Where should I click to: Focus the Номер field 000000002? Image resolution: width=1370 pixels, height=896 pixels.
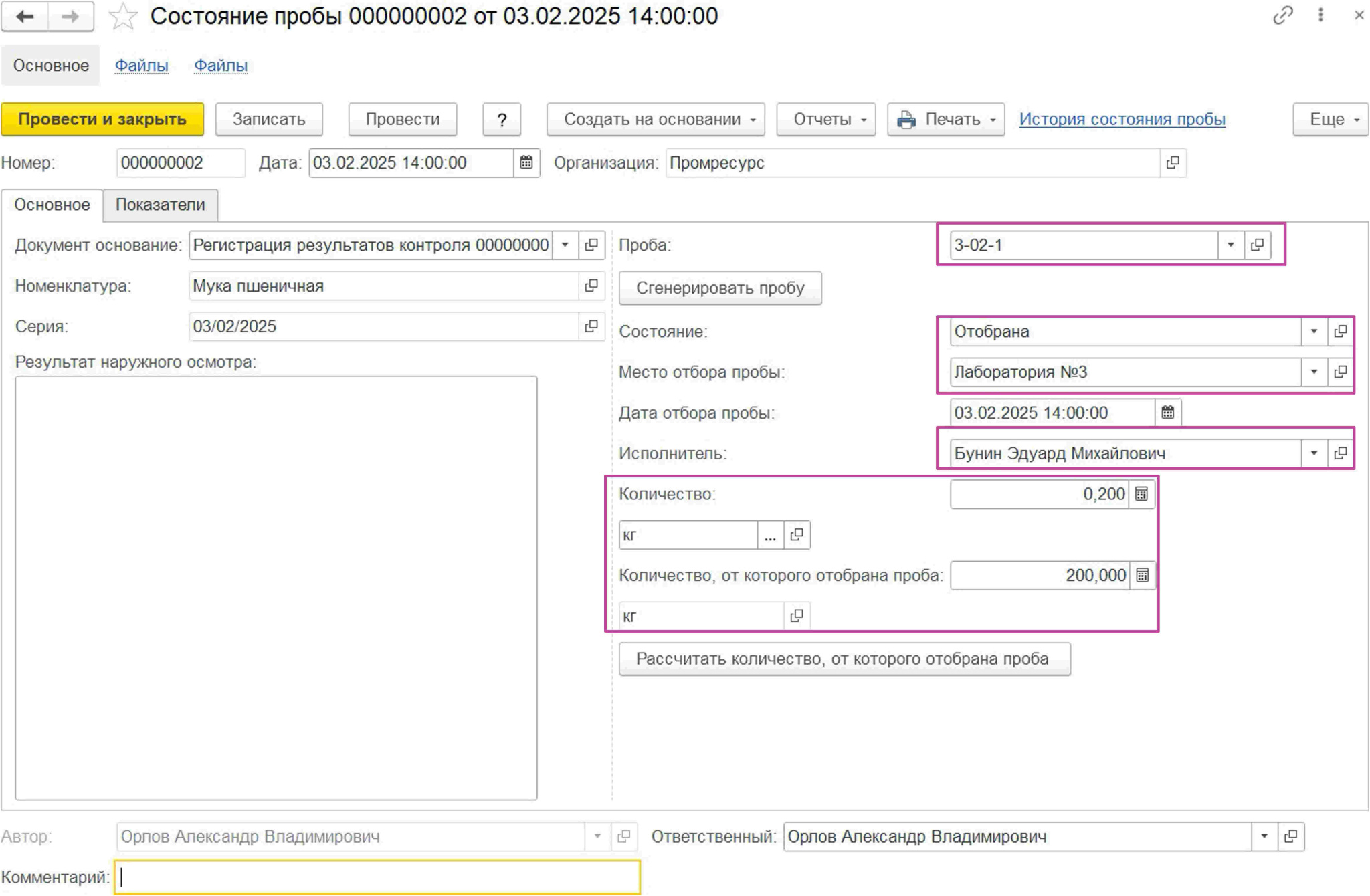click(x=181, y=162)
